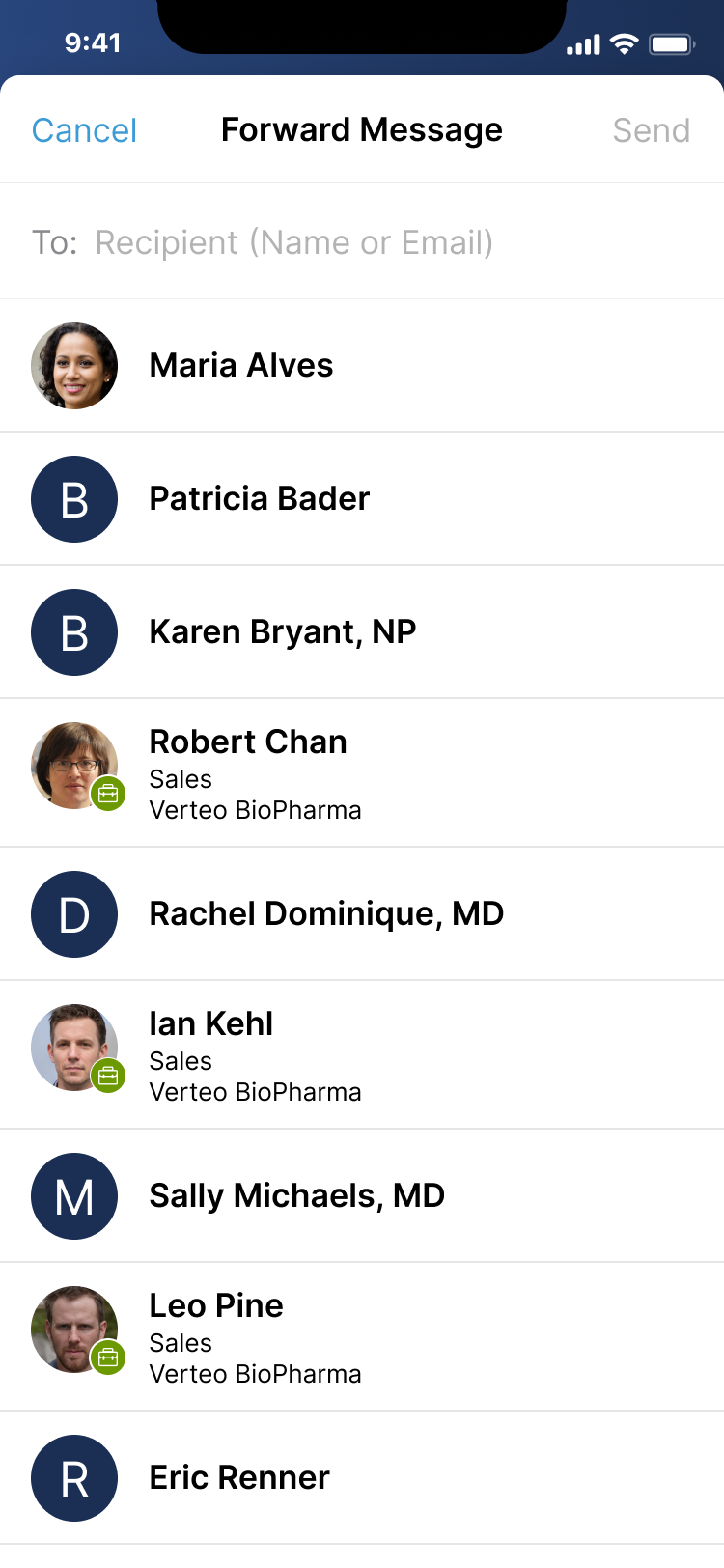724x1568 pixels.
Task: Choose Patricia Bader from the contact list
Action: coord(260,499)
